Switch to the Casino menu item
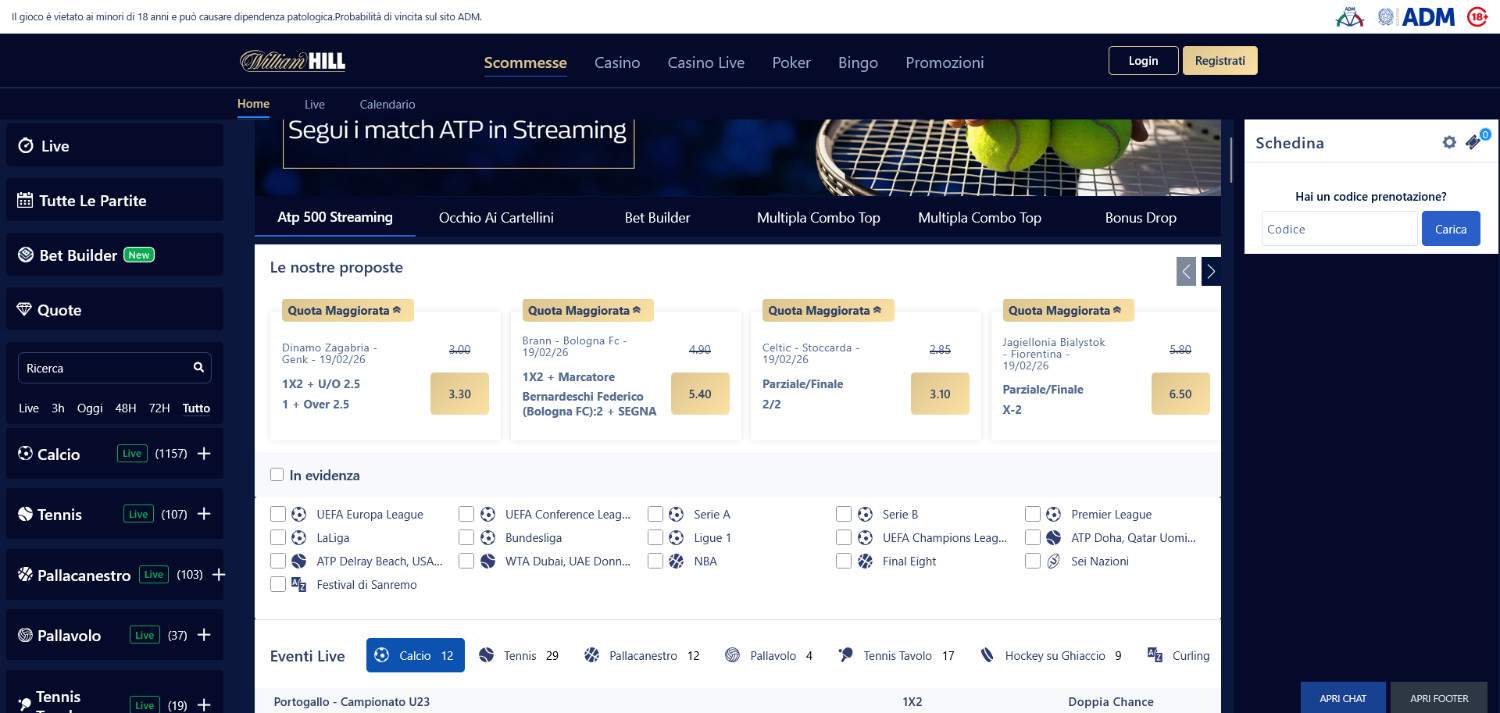1500x713 pixels. (617, 62)
